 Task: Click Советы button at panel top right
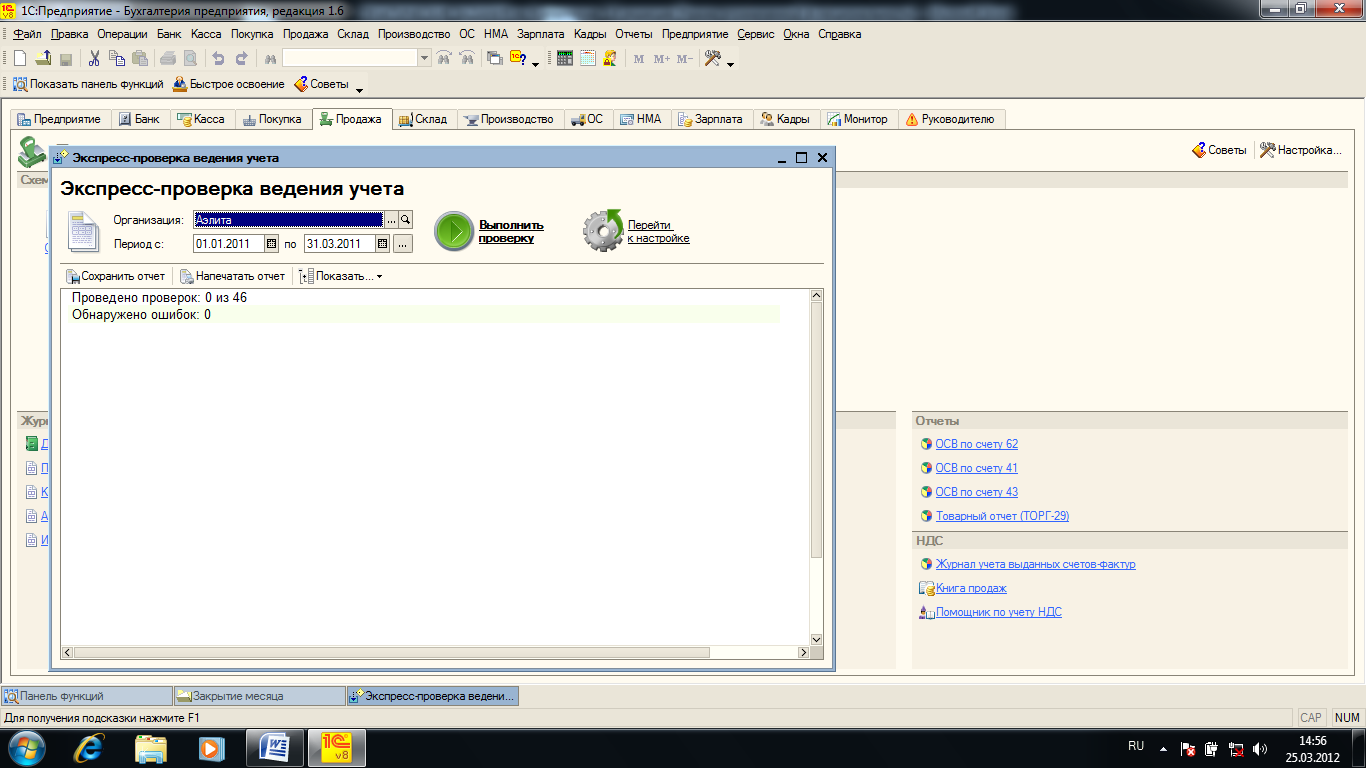click(x=1219, y=150)
